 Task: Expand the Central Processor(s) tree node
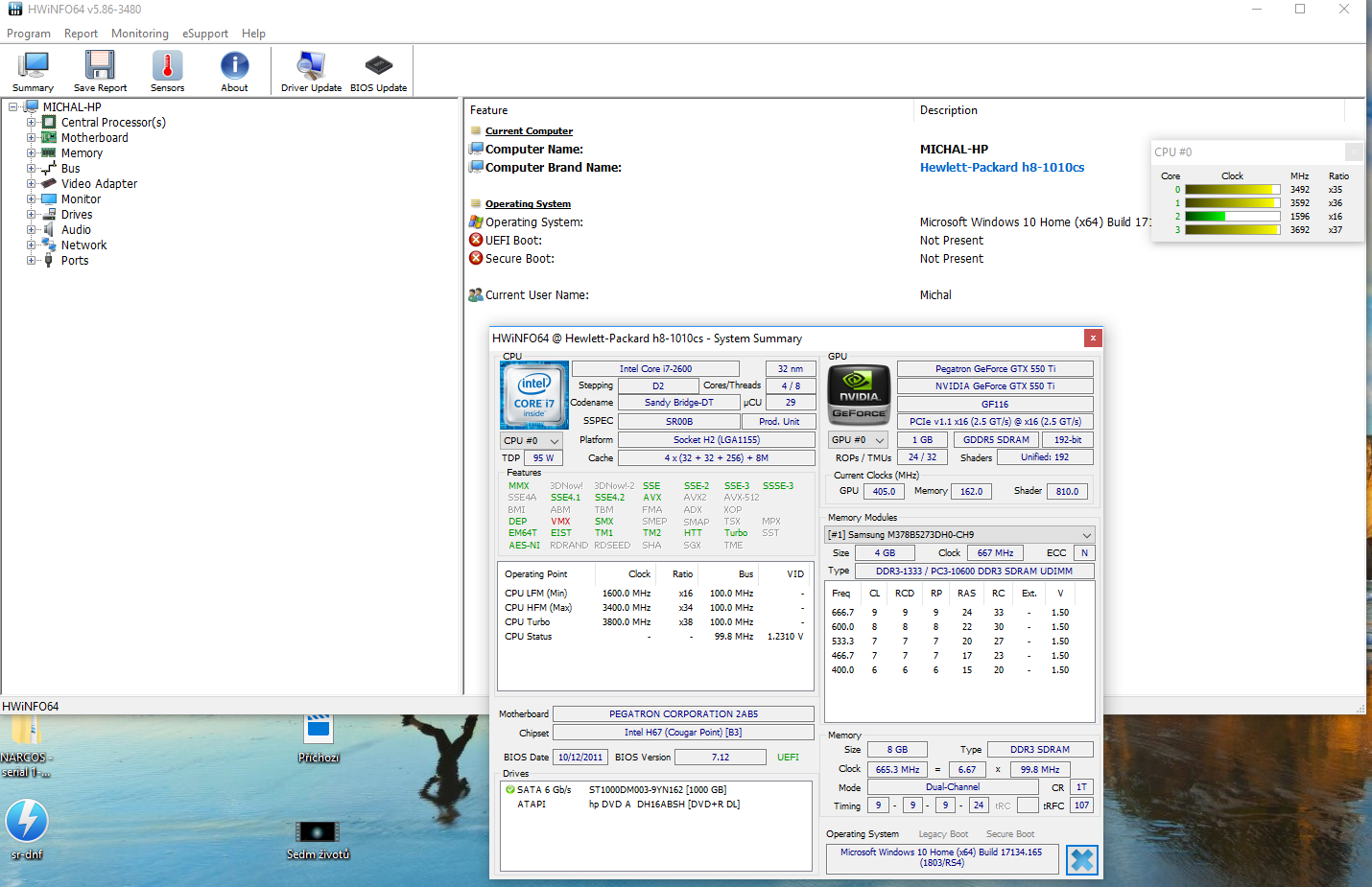[32, 123]
